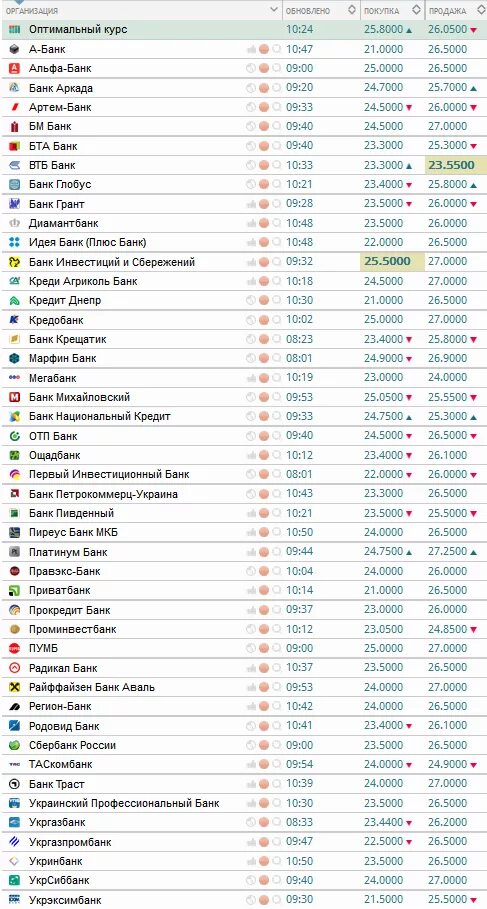Click the Сбербанк России logo icon
This screenshot has height=909, width=487.
[x=14, y=745]
